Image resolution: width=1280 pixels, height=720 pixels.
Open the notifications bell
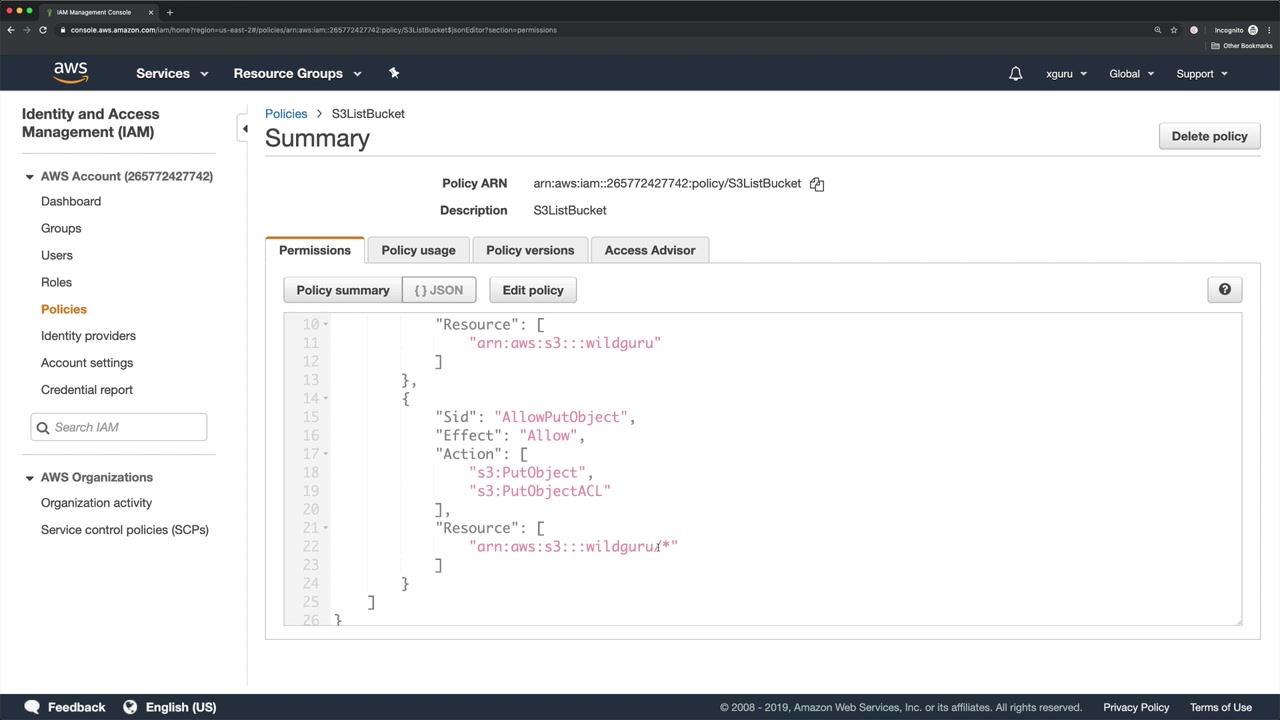pyautogui.click(x=1015, y=74)
